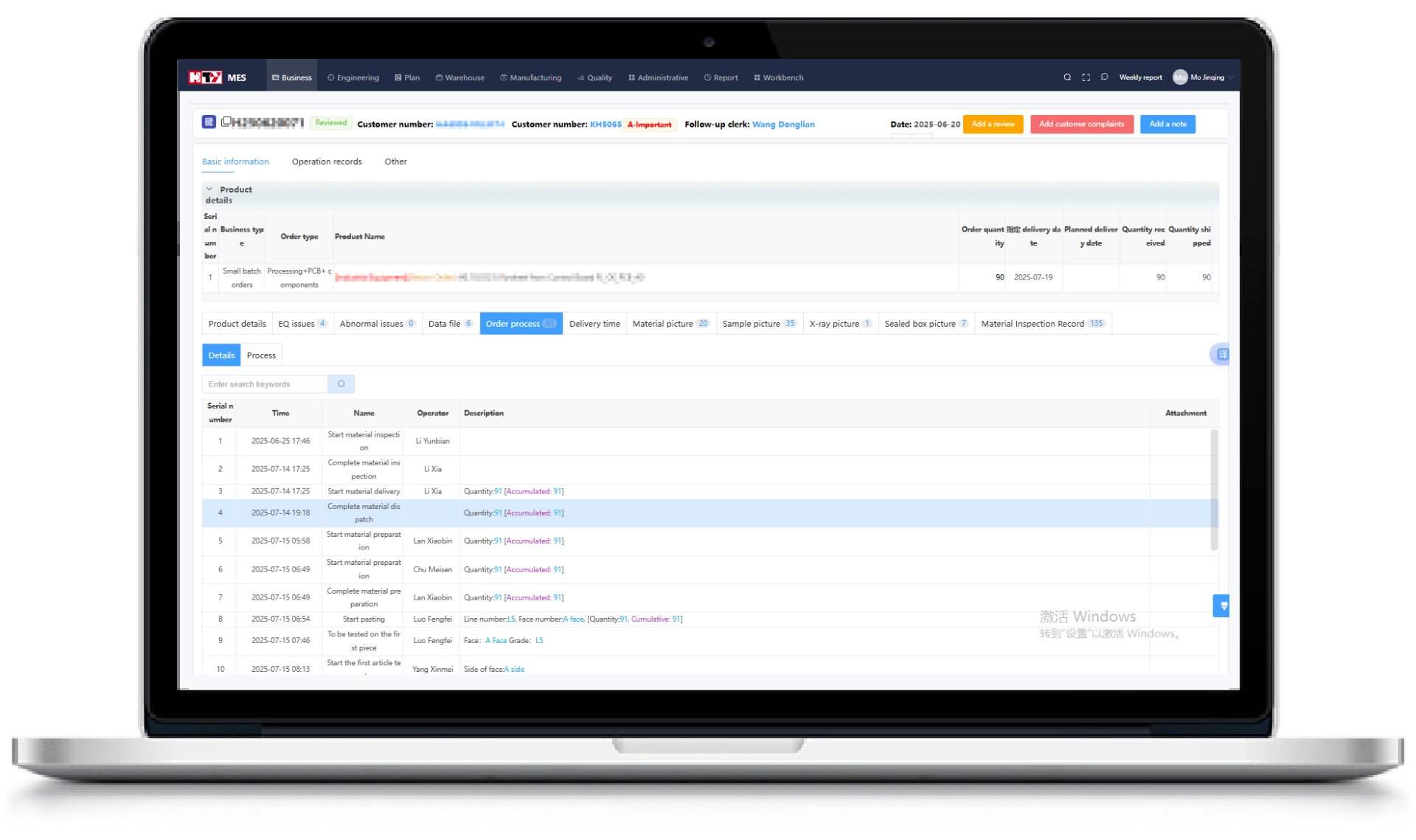
Task: Open the Quality menu
Action: (594, 77)
